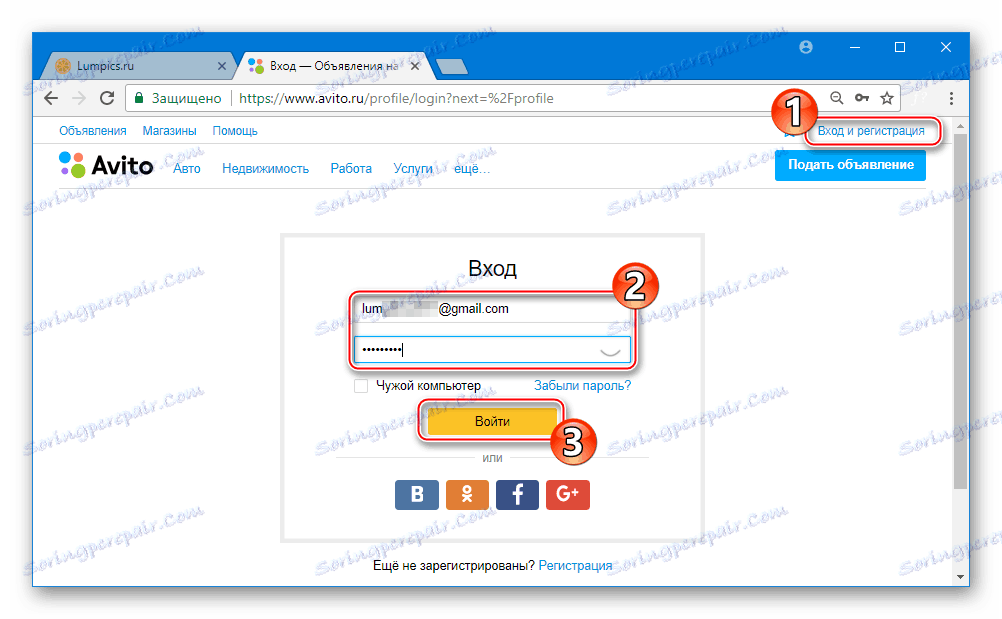The width and height of the screenshot is (1002, 619).
Task: Switch to the Lumpics.ru tab
Action: [x=137, y=66]
